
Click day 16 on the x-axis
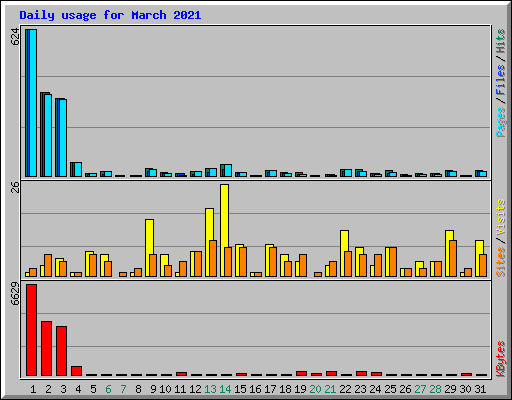tap(255, 389)
